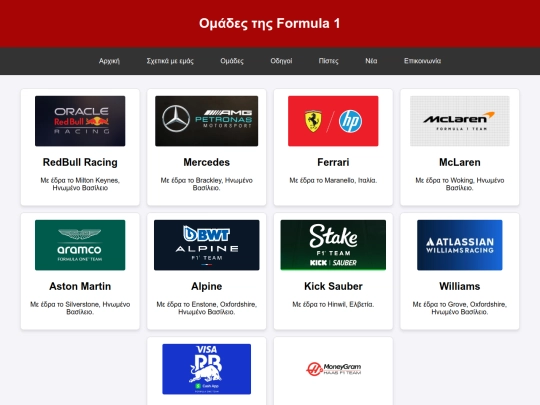The width and height of the screenshot is (540, 405).
Task: Open the Σχετικά με εμάς page
Action: (x=170, y=61)
